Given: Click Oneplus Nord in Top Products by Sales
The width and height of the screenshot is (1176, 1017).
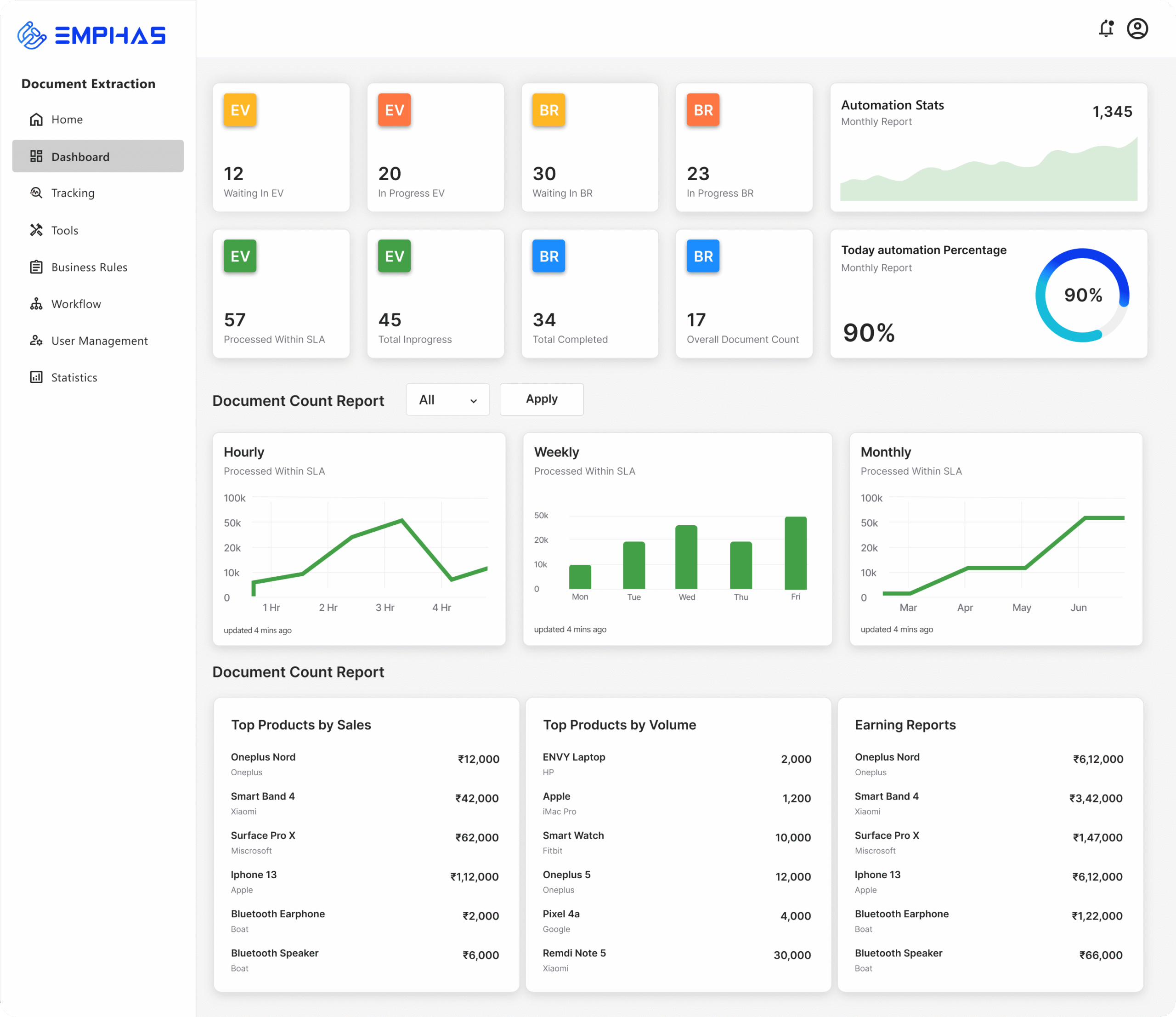Looking at the screenshot, I should tap(263, 757).
